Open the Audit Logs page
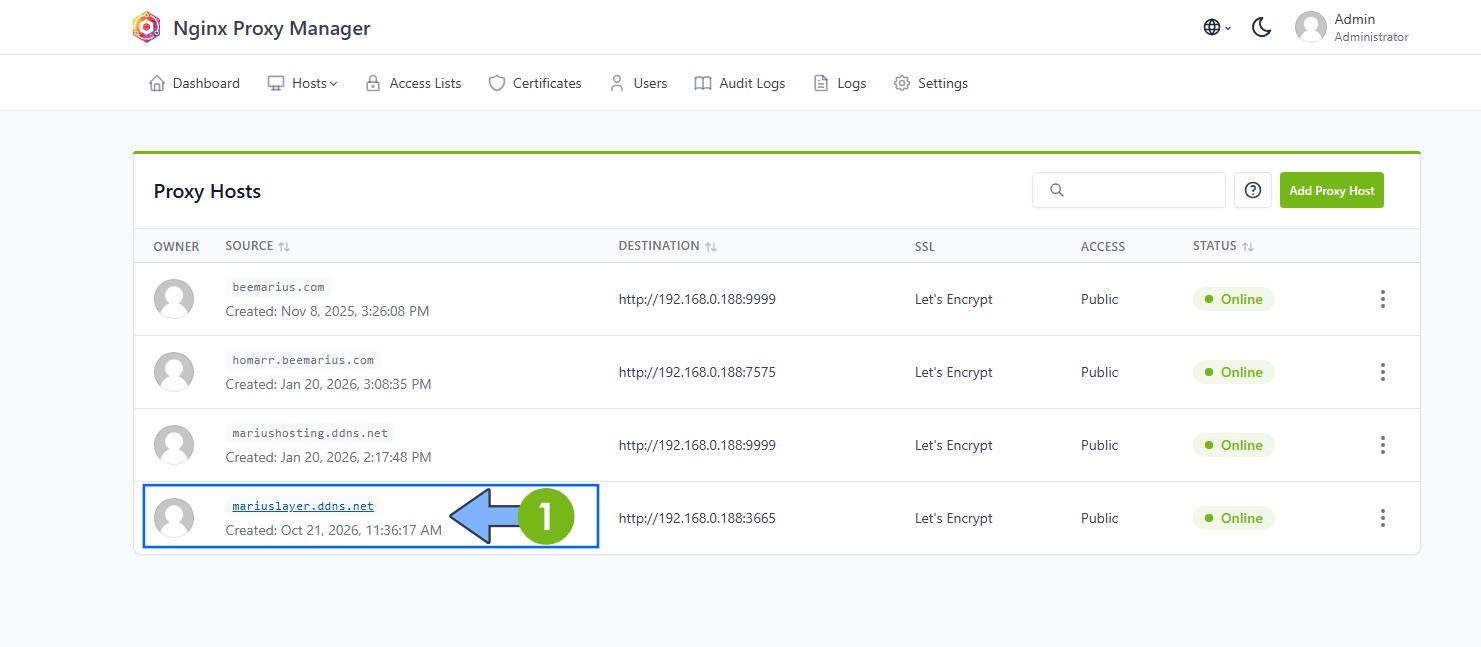Image resolution: width=1481 pixels, height=647 pixels. [740, 83]
